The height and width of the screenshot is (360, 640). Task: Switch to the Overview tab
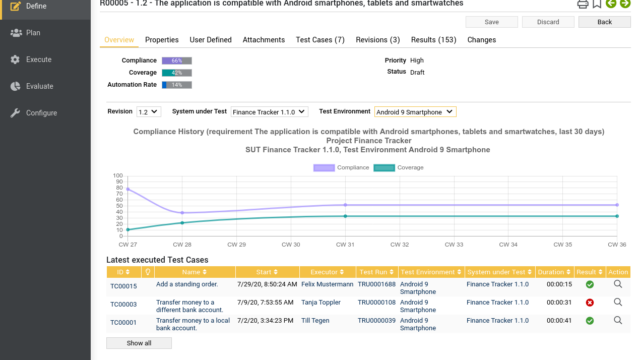[119, 40]
